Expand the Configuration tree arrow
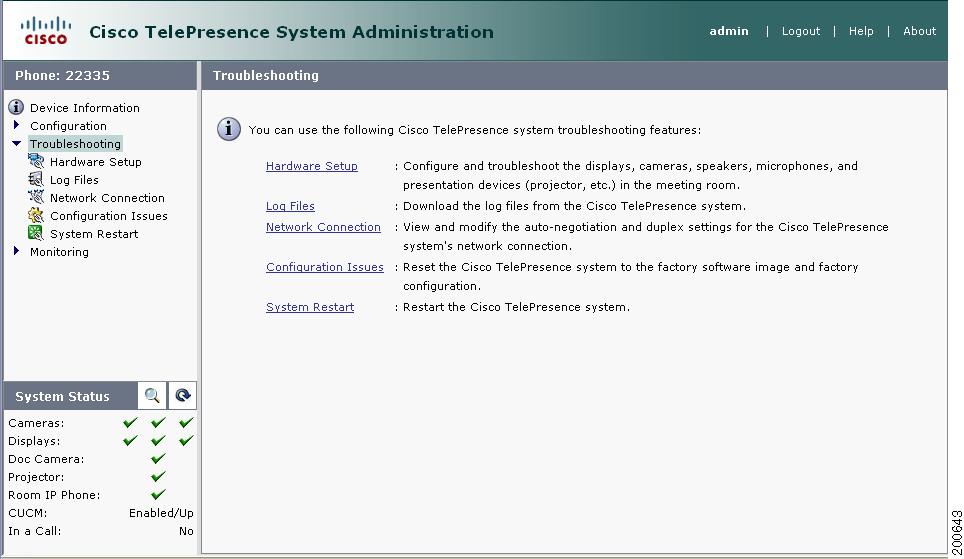The width and height of the screenshot is (964, 559). pyautogui.click(x=17, y=125)
